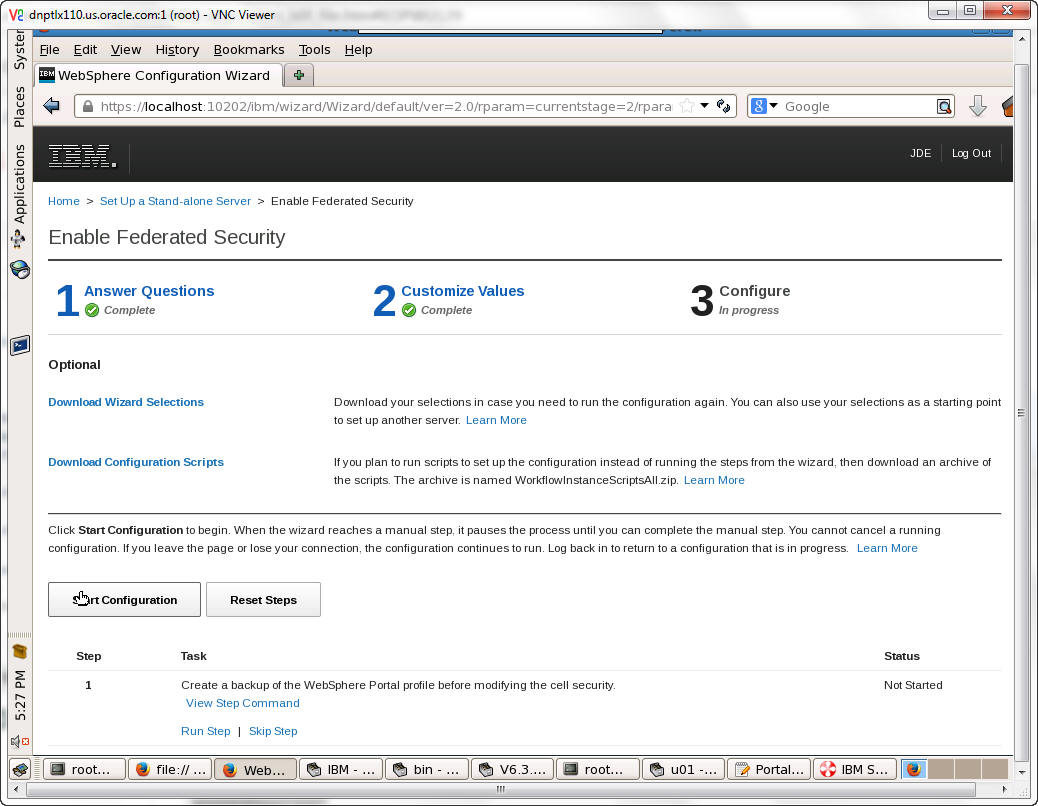This screenshot has height=806, width=1038.
Task: Open the History menu
Action: coord(177,50)
